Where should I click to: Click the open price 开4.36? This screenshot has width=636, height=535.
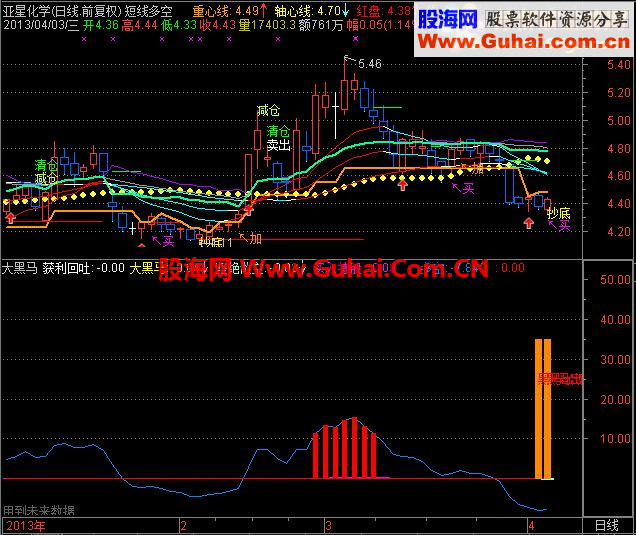101,25
